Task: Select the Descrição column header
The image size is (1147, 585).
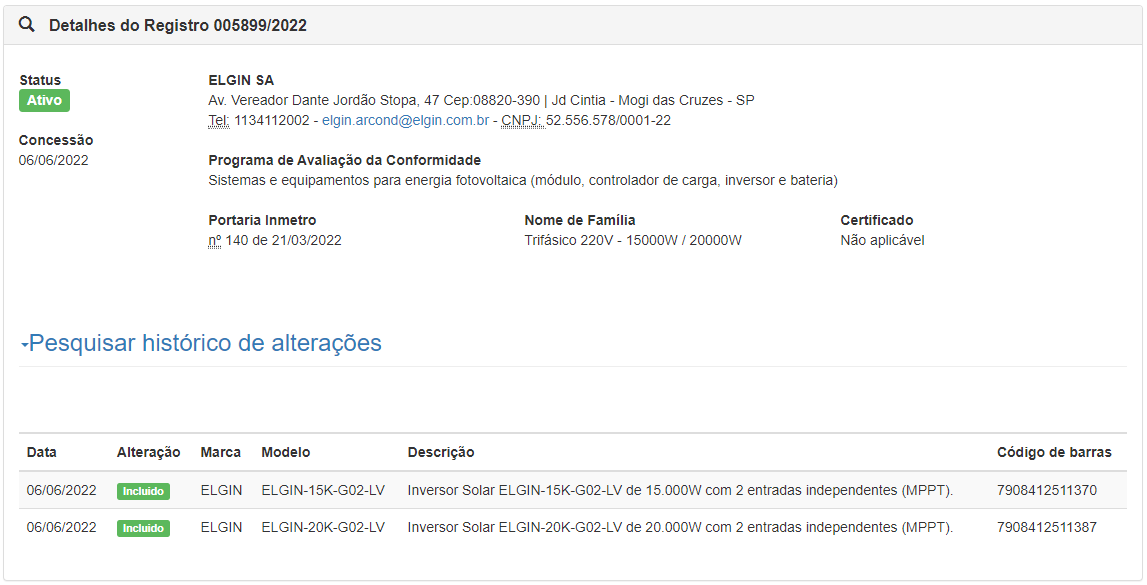Action: 441,453
